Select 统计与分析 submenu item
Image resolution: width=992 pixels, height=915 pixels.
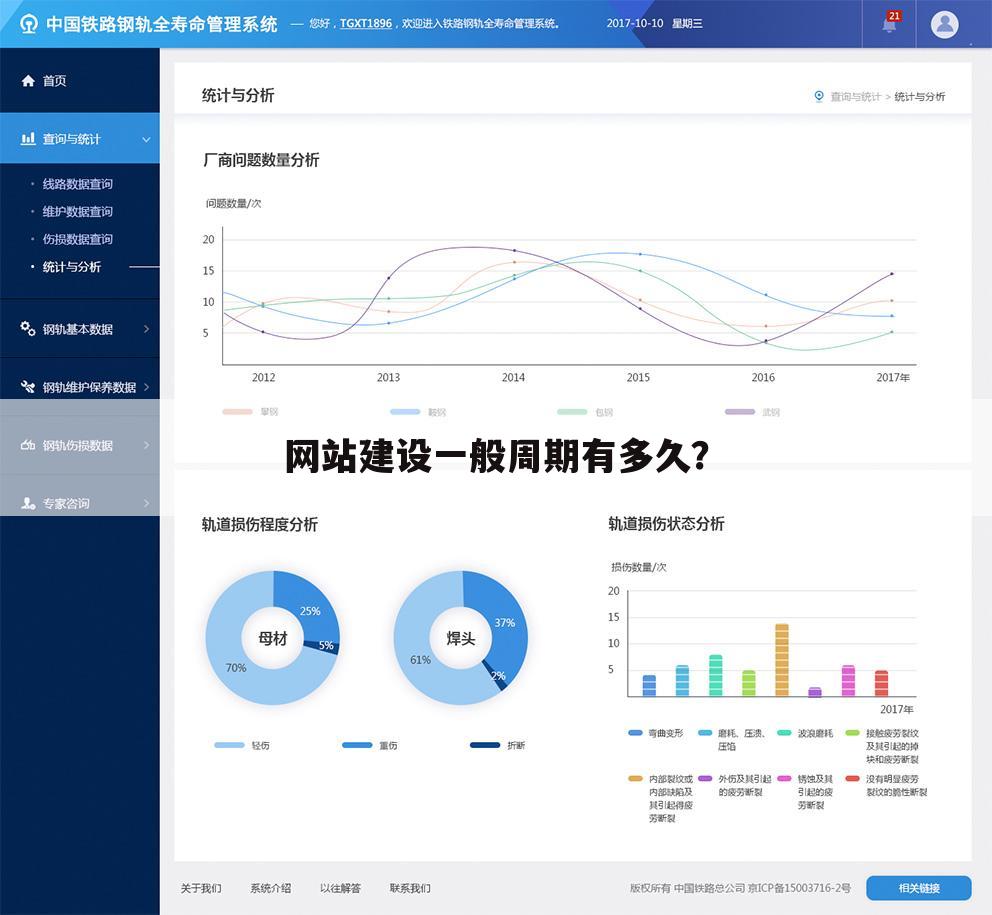71,267
